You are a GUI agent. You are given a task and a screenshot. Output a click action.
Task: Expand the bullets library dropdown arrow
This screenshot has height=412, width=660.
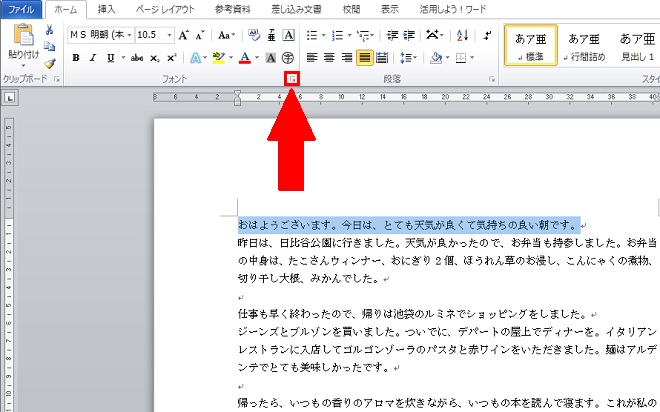click(x=324, y=35)
